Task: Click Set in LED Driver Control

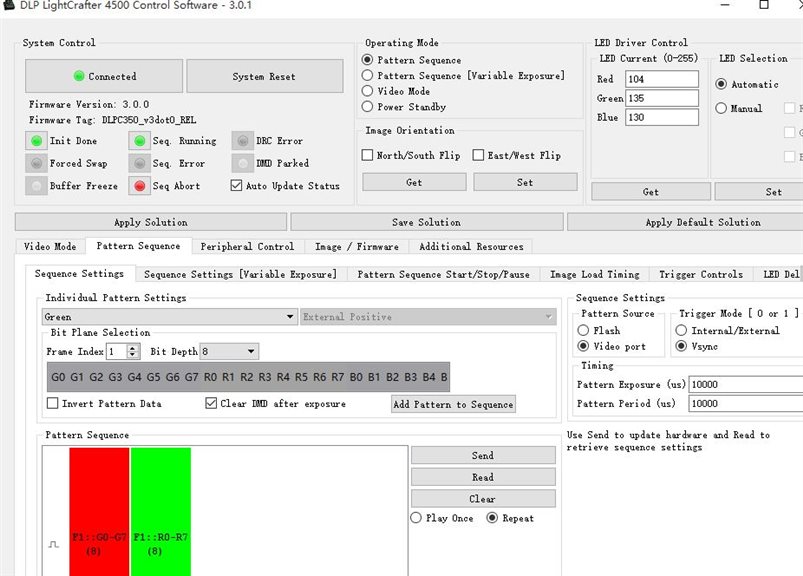Action: pyautogui.click(x=759, y=192)
